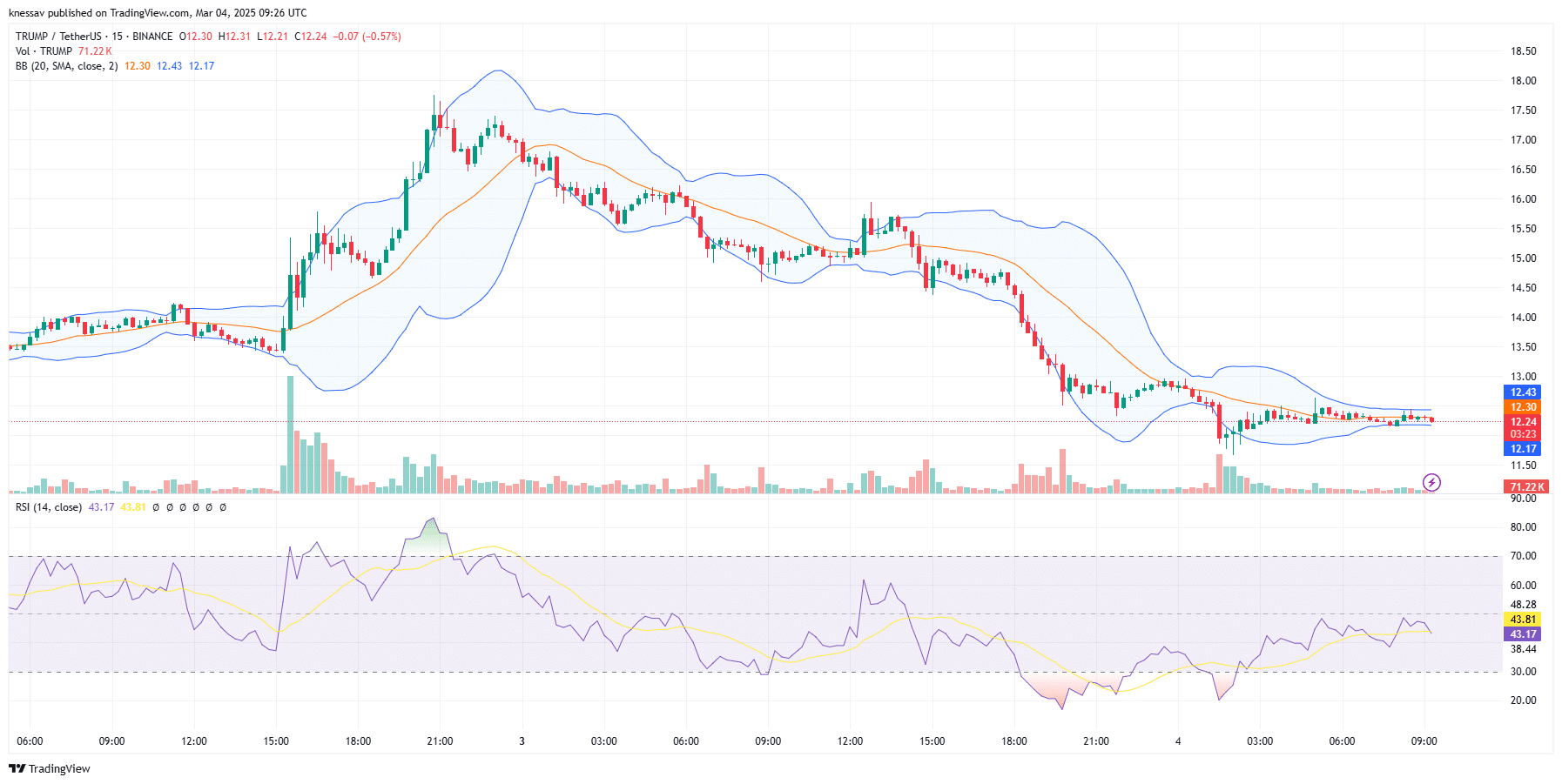
Task: Click purple 43.17 value in RSI legend
Action: pyautogui.click(x=102, y=507)
